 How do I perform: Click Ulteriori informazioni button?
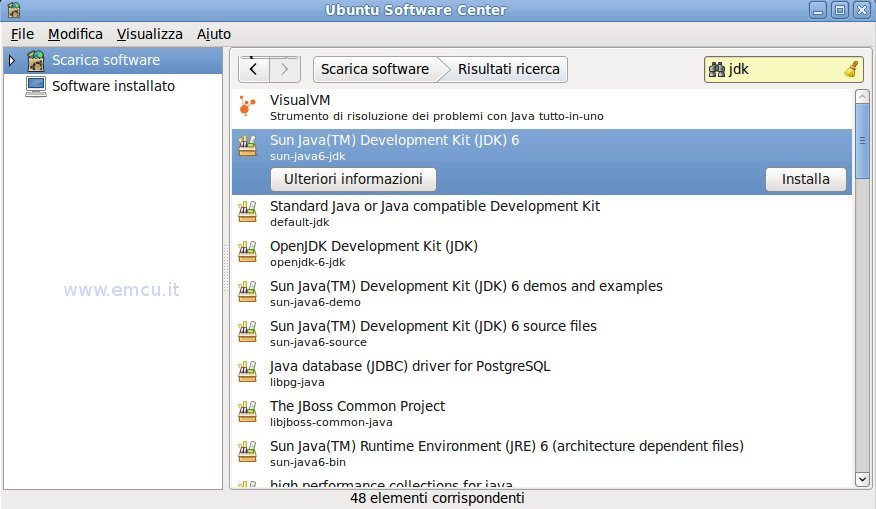pyautogui.click(x=353, y=179)
